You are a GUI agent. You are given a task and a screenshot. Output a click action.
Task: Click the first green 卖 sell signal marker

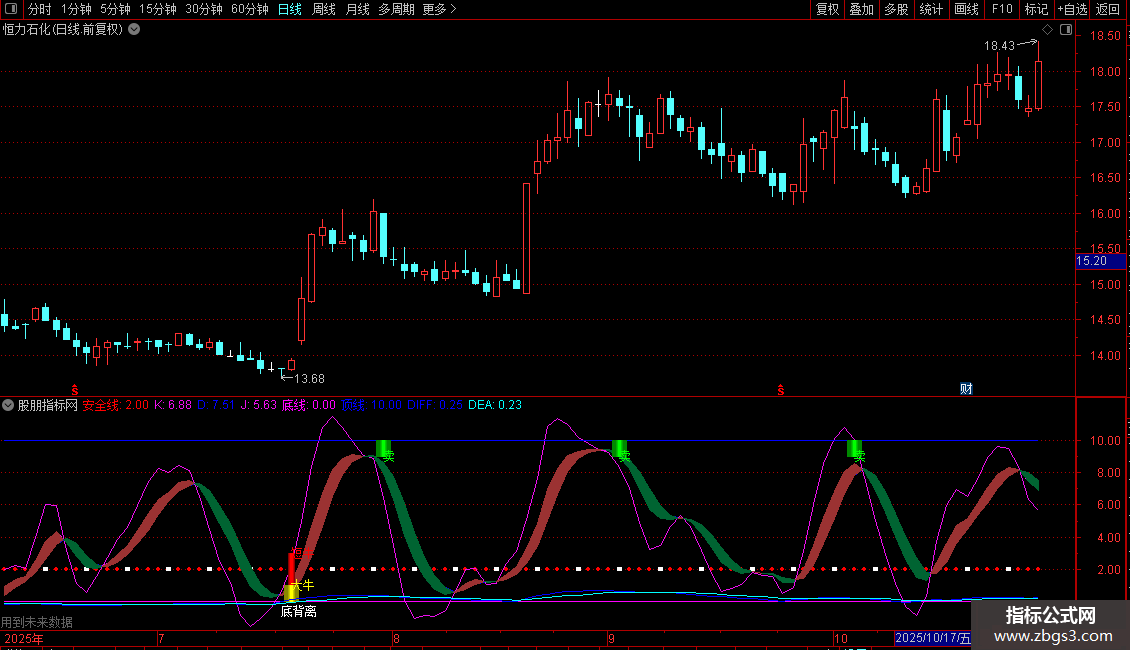(x=383, y=449)
